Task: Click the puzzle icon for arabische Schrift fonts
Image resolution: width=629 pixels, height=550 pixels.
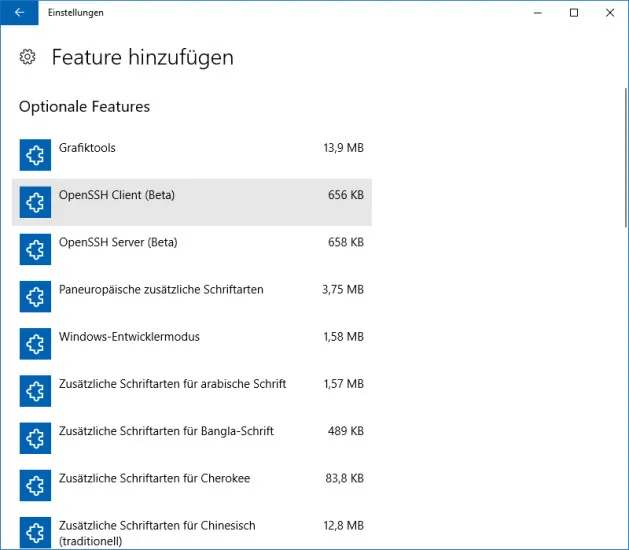Action: [35, 391]
